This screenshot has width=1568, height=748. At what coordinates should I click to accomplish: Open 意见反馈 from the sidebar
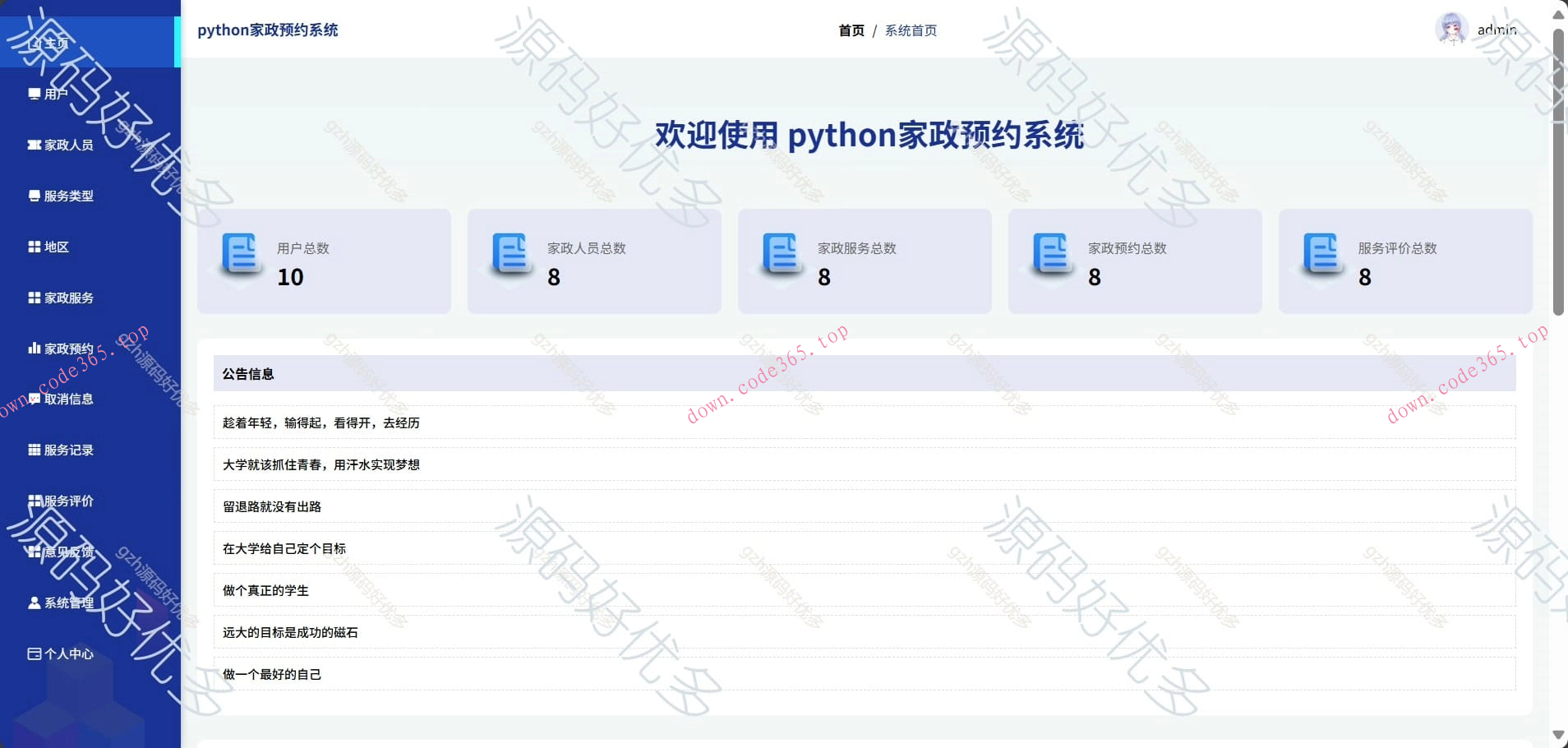coord(90,552)
